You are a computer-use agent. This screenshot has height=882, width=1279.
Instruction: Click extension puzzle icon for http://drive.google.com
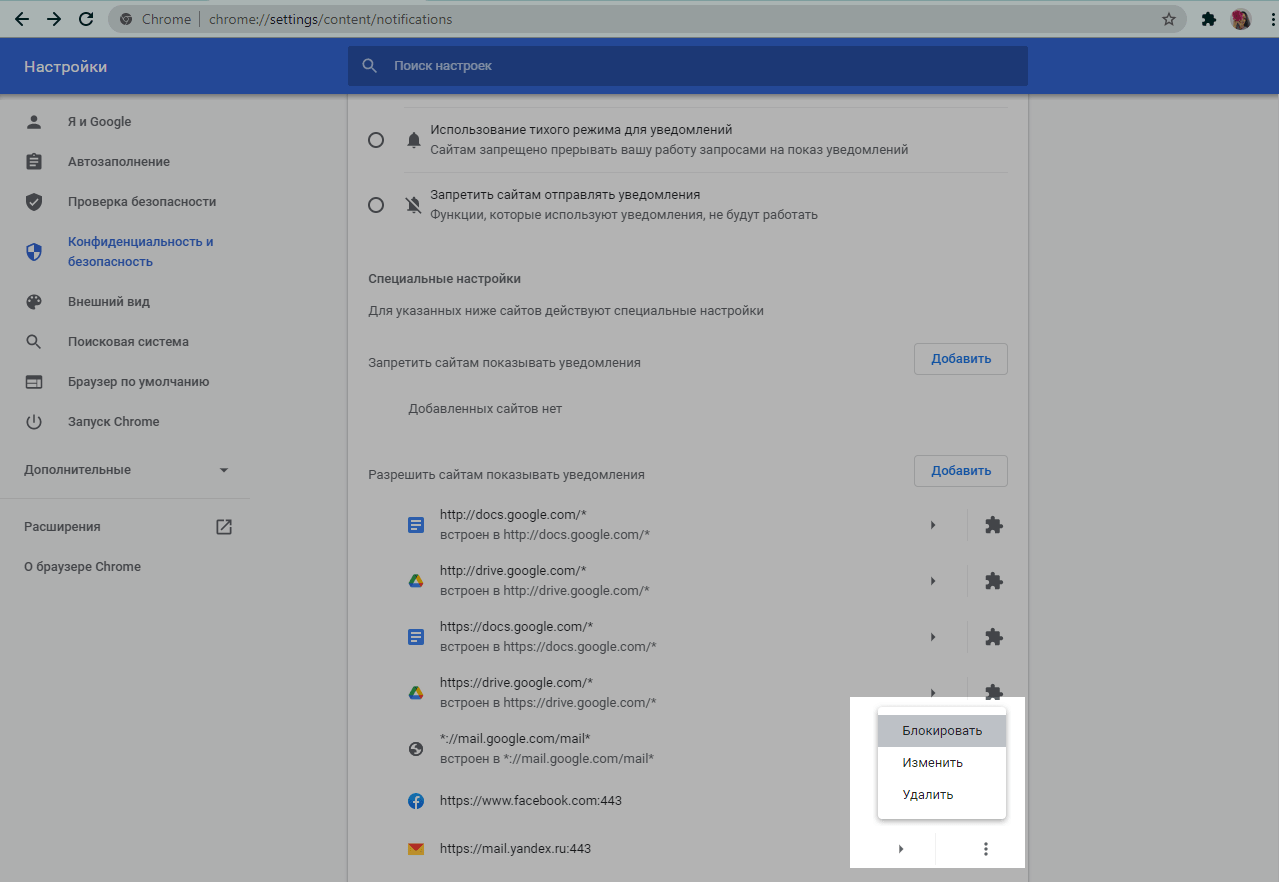[x=993, y=581]
